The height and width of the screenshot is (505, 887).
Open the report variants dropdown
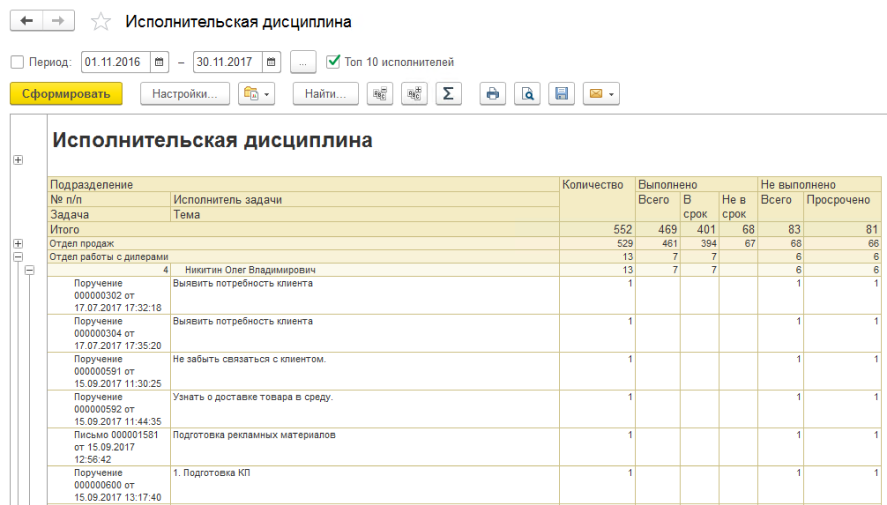pyautogui.click(x=256, y=94)
